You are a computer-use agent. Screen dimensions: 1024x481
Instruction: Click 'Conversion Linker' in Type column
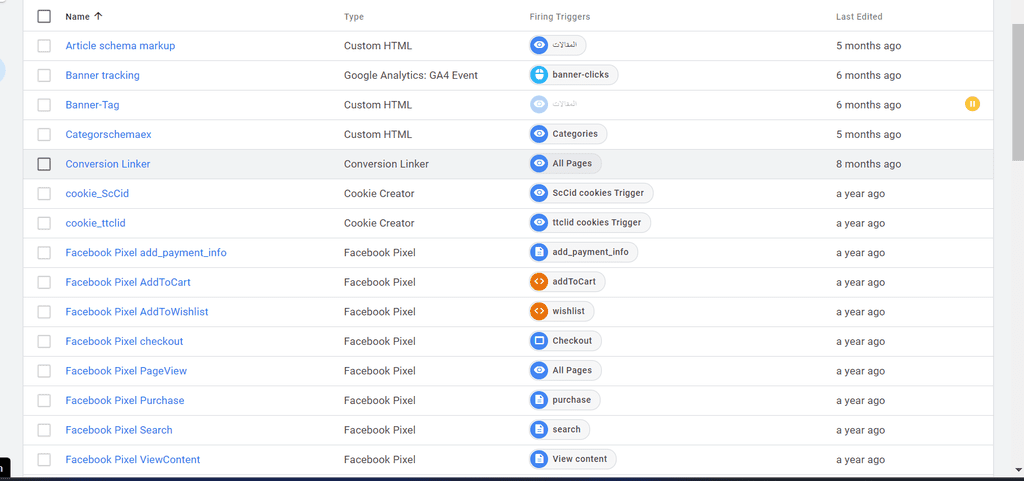pos(387,164)
